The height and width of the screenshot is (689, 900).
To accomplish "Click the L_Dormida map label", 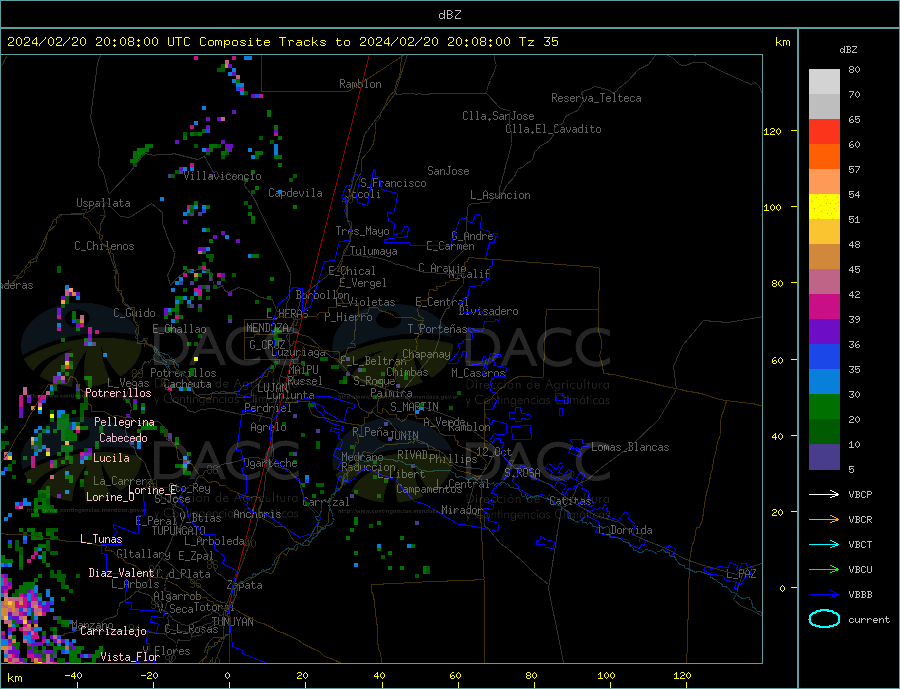I will pos(625,530).
